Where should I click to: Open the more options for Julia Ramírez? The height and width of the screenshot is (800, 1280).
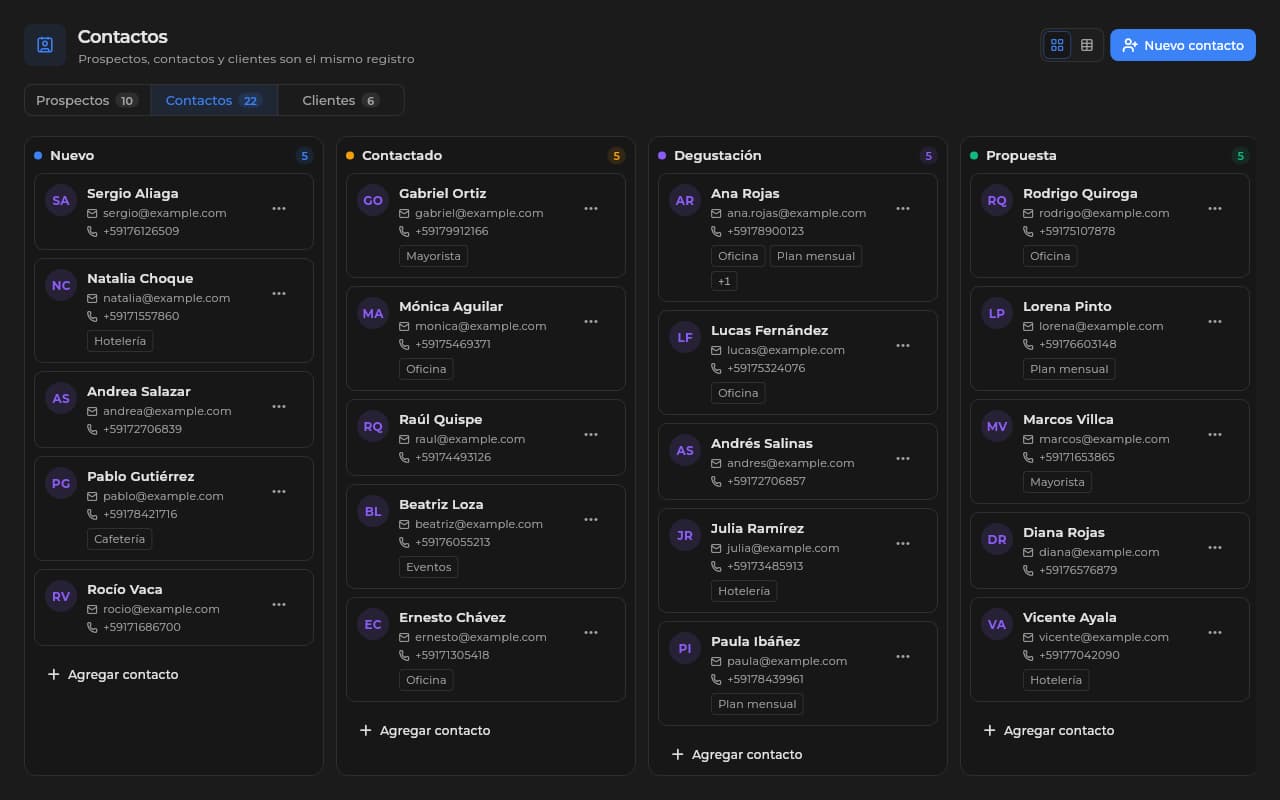pyautogui.click(x=903, y=543)
